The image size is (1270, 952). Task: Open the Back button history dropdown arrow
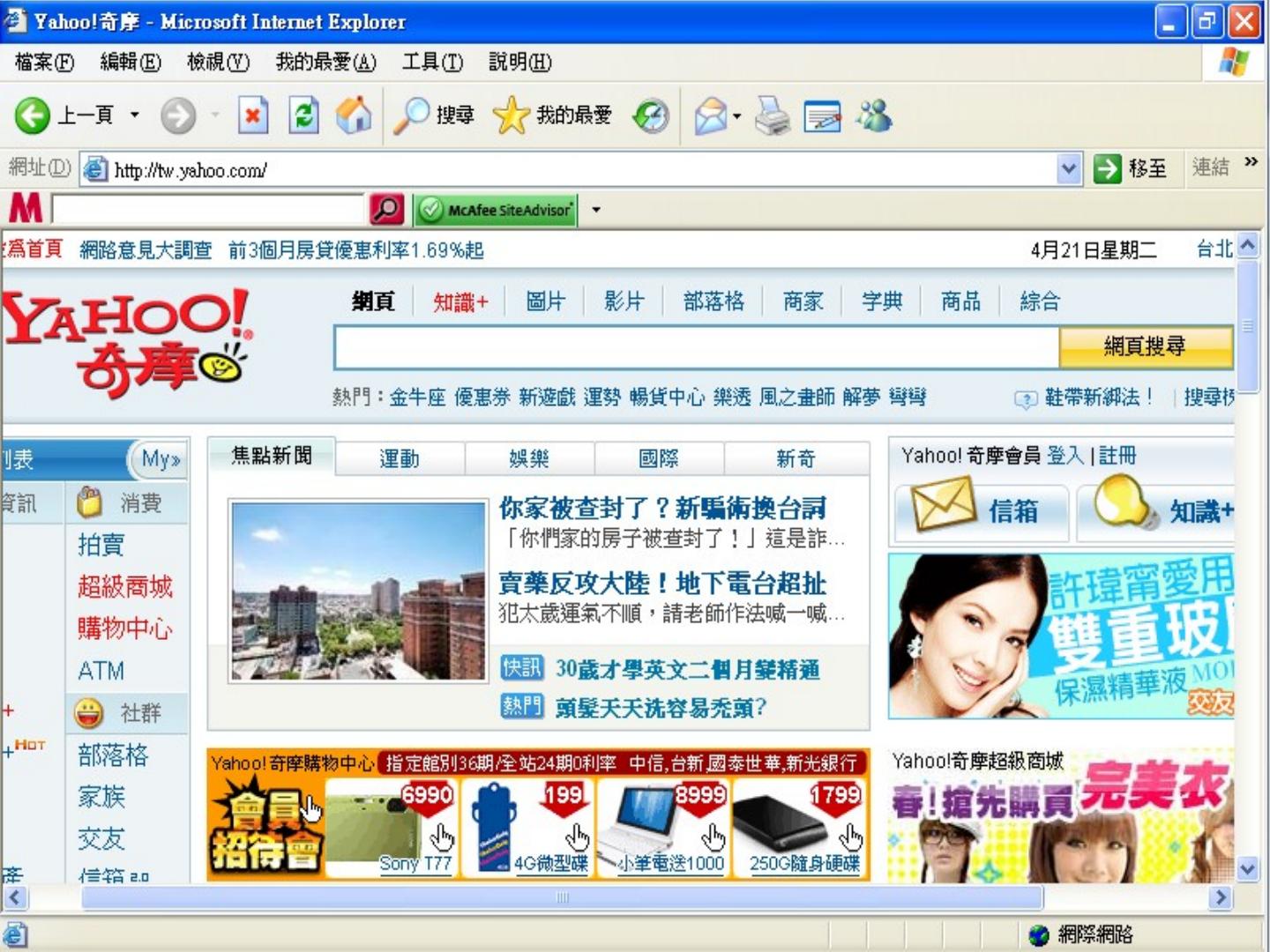pyautogui.click(x=135, y=115)
